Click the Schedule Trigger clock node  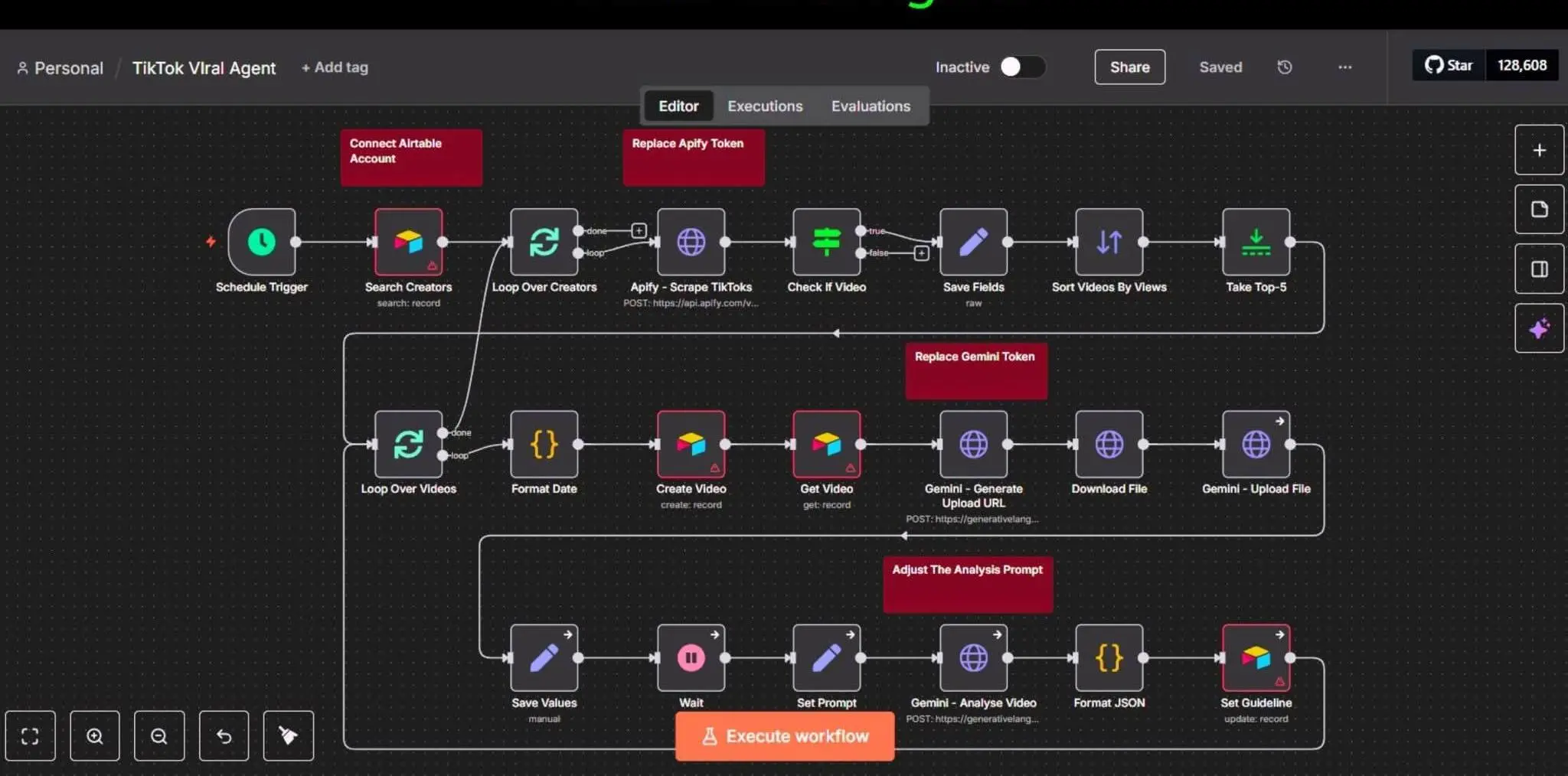click(x=261, y=242)
